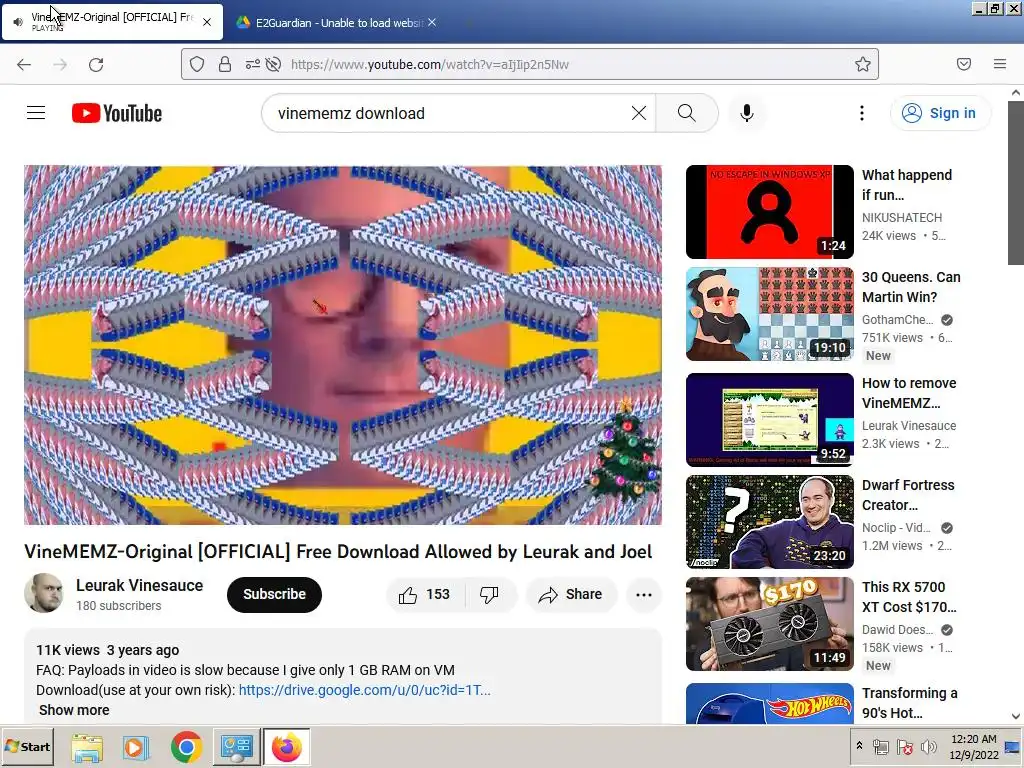1024x768 pixels.
Task: Show hidden tray icons arrow
Action: 859,746
